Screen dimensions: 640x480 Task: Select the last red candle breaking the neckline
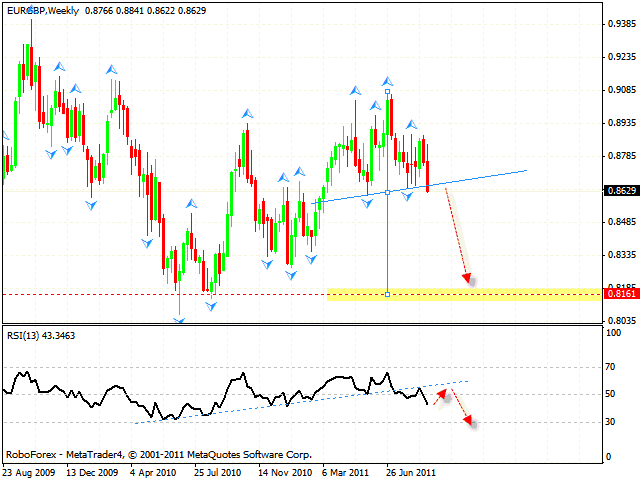click(429, 175)
